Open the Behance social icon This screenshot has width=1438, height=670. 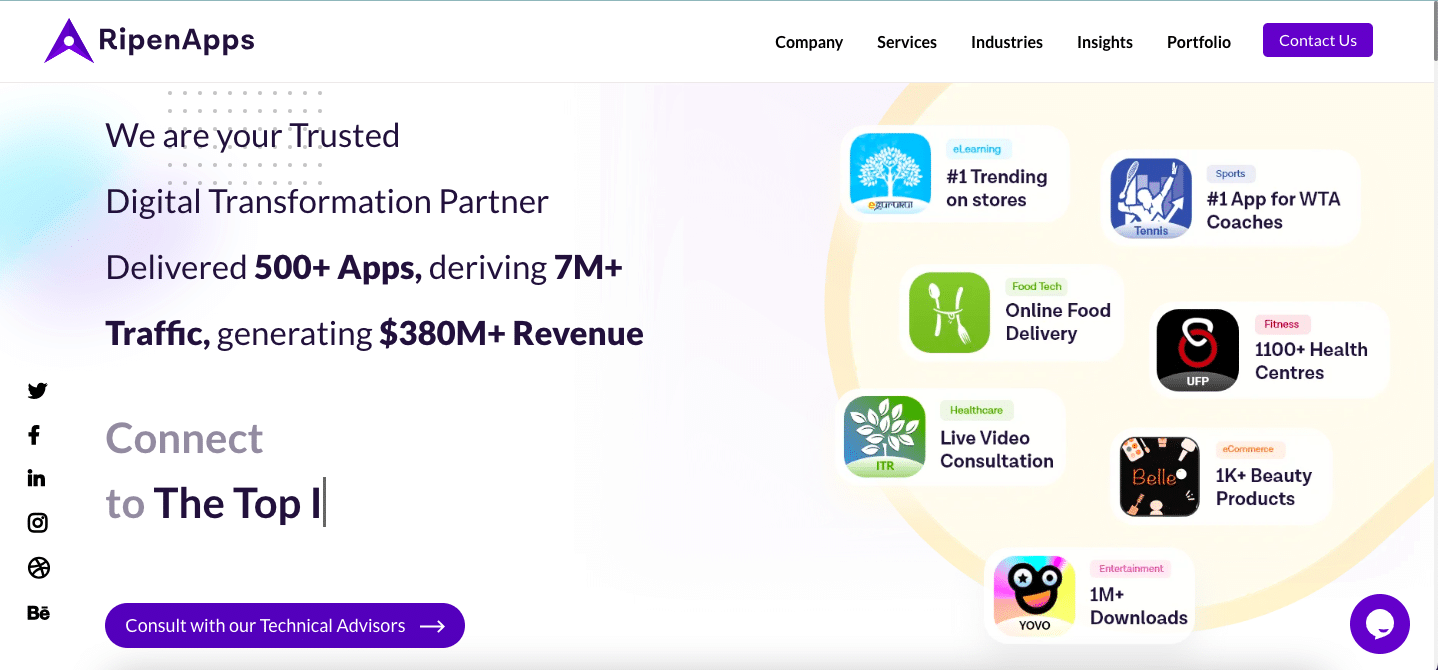[38, 613]
